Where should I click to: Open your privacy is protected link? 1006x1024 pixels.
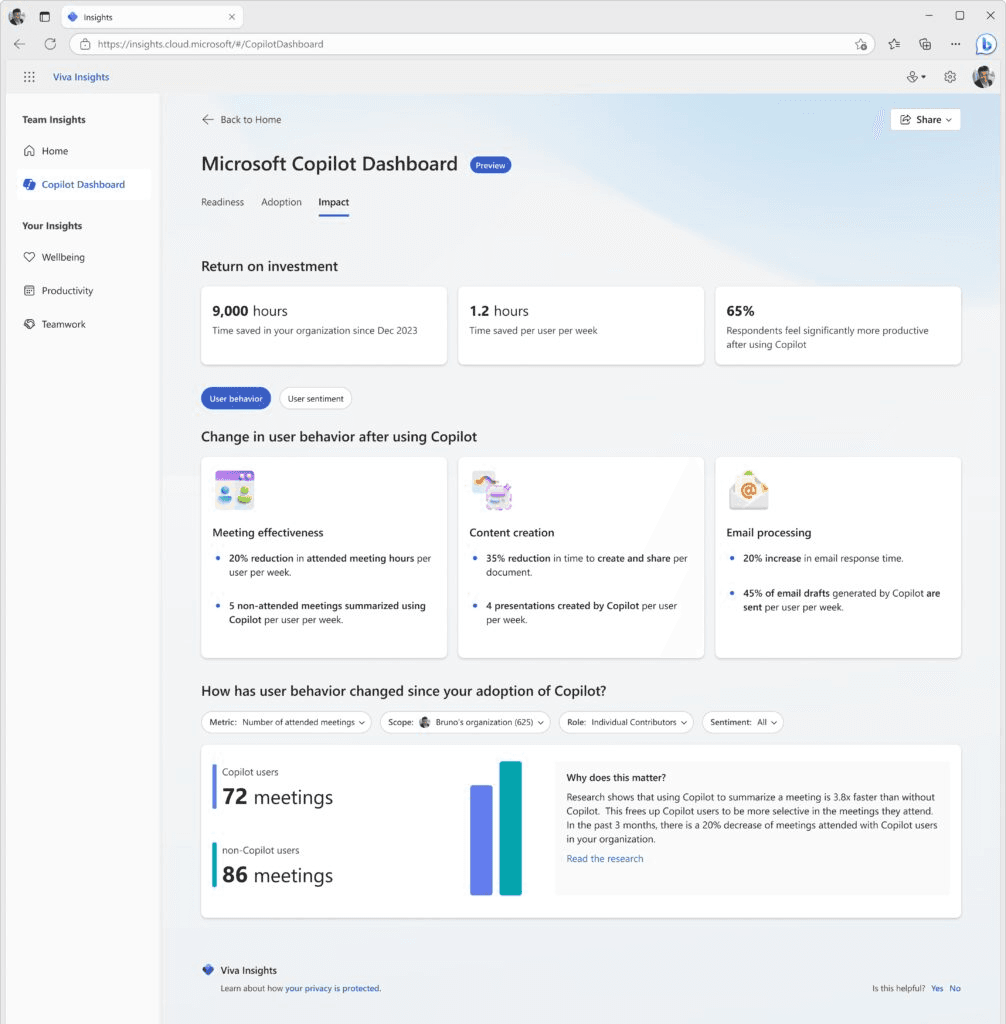(x=333, y=988)
